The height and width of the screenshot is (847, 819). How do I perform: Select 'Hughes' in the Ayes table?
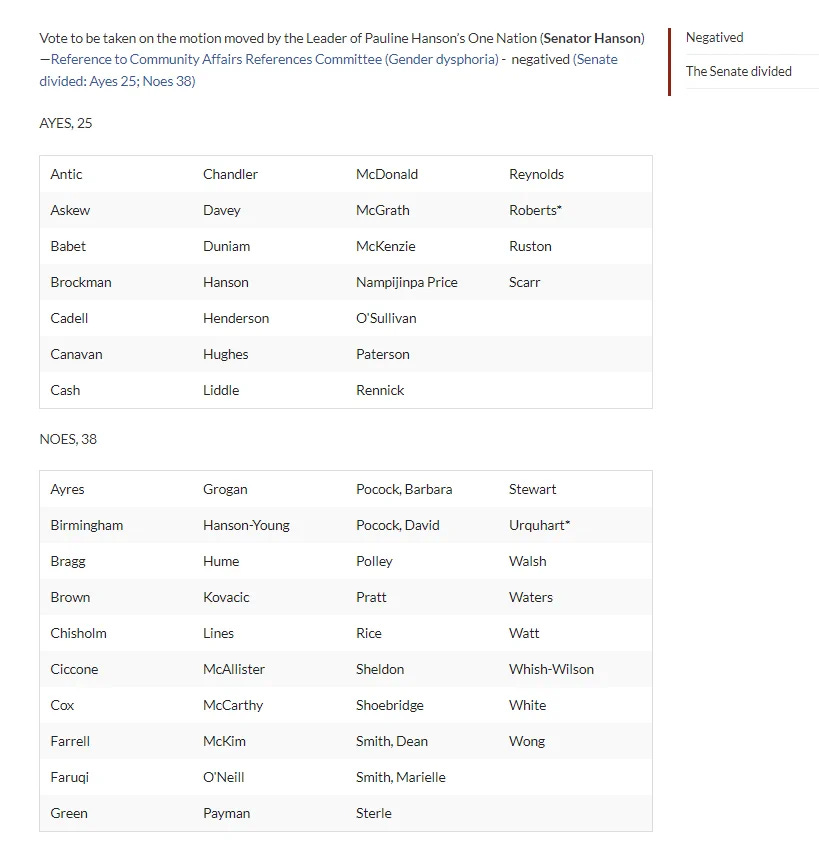226,354
